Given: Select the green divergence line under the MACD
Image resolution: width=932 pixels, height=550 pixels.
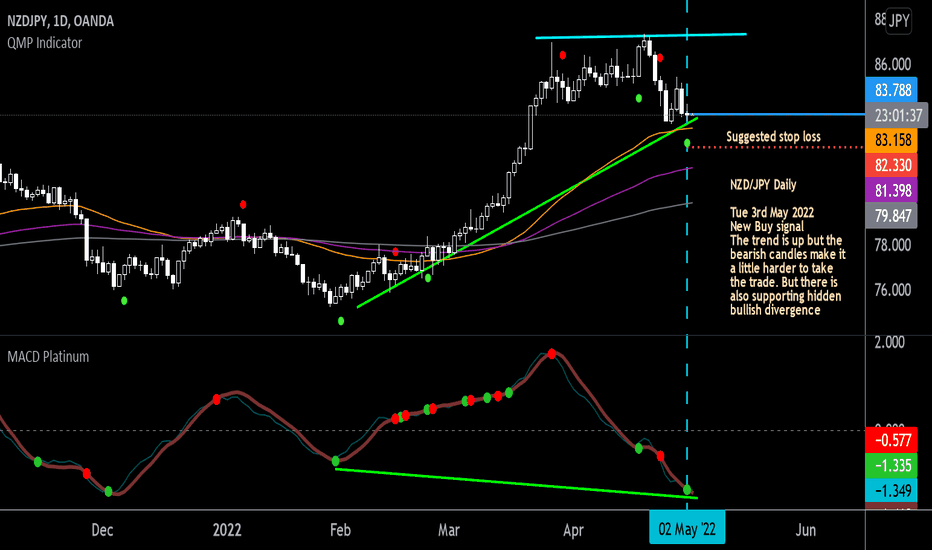Looking at the screenshot, I should (x=516, y=483).
